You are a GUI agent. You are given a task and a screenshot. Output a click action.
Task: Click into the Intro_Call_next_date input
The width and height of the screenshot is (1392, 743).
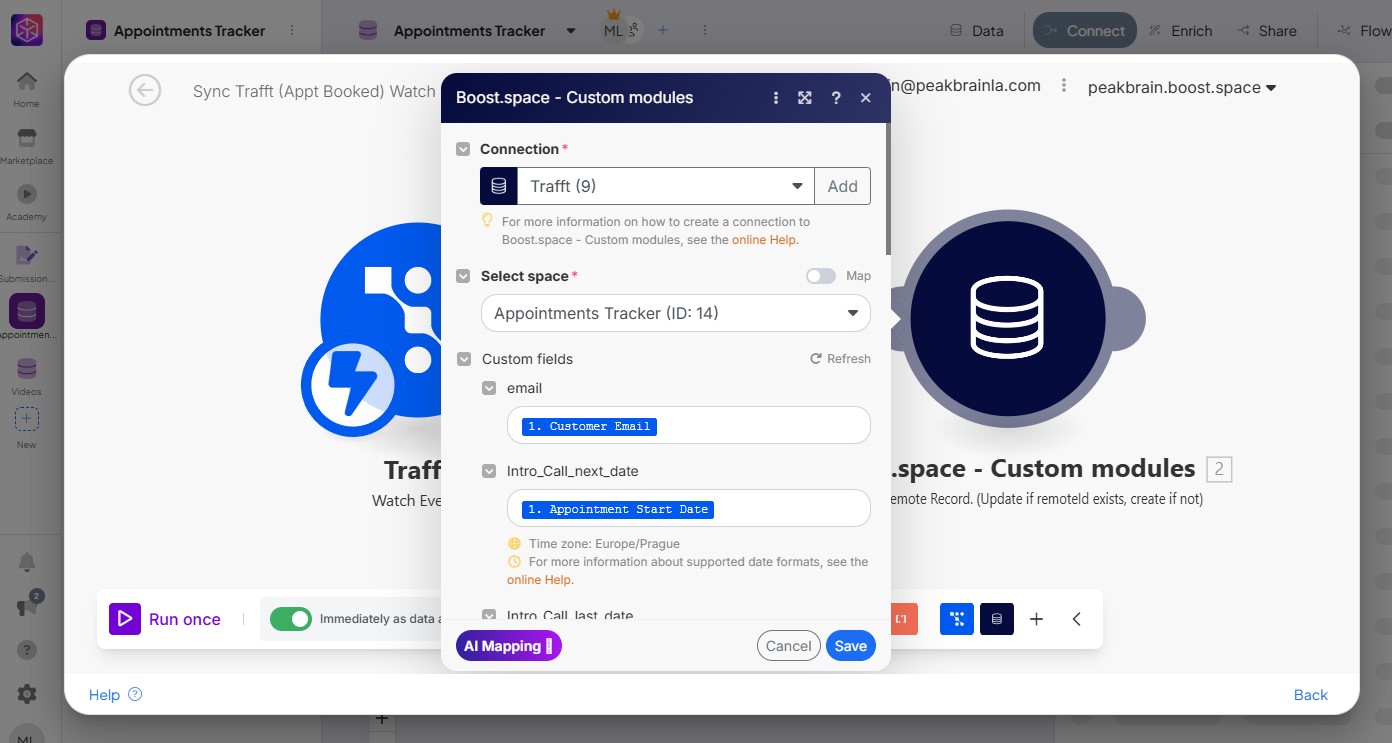[x=689, y=508]
